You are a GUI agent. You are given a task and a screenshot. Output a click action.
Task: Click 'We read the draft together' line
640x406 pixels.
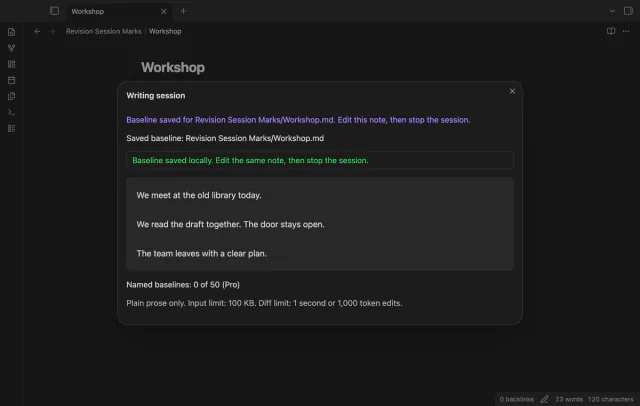pyautogui.click(x=230, y=224)
